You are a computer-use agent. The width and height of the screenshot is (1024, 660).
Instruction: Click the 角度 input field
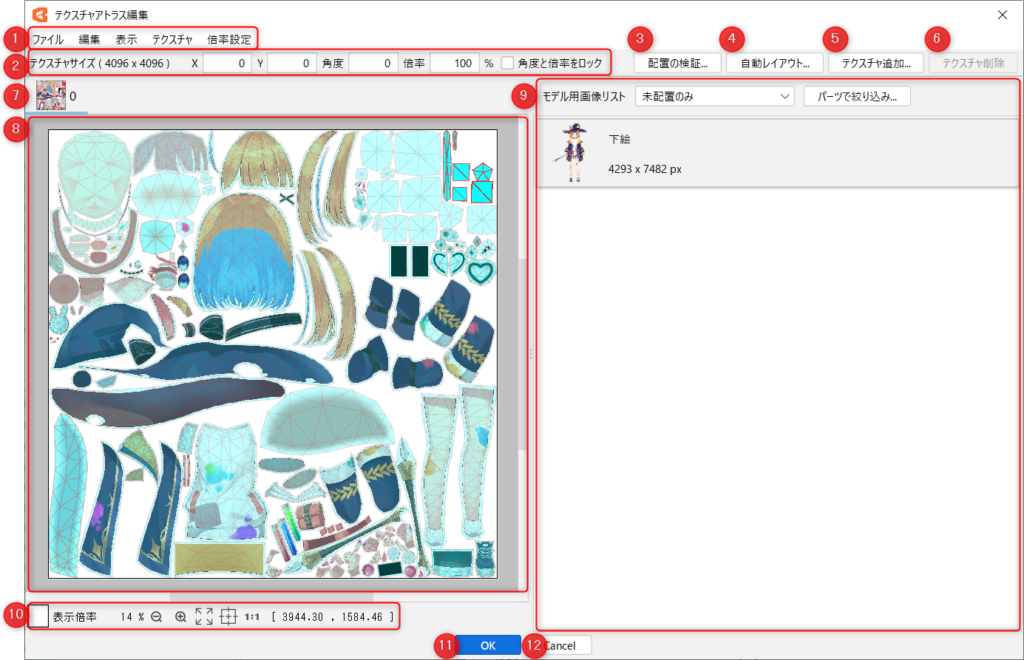373,63
